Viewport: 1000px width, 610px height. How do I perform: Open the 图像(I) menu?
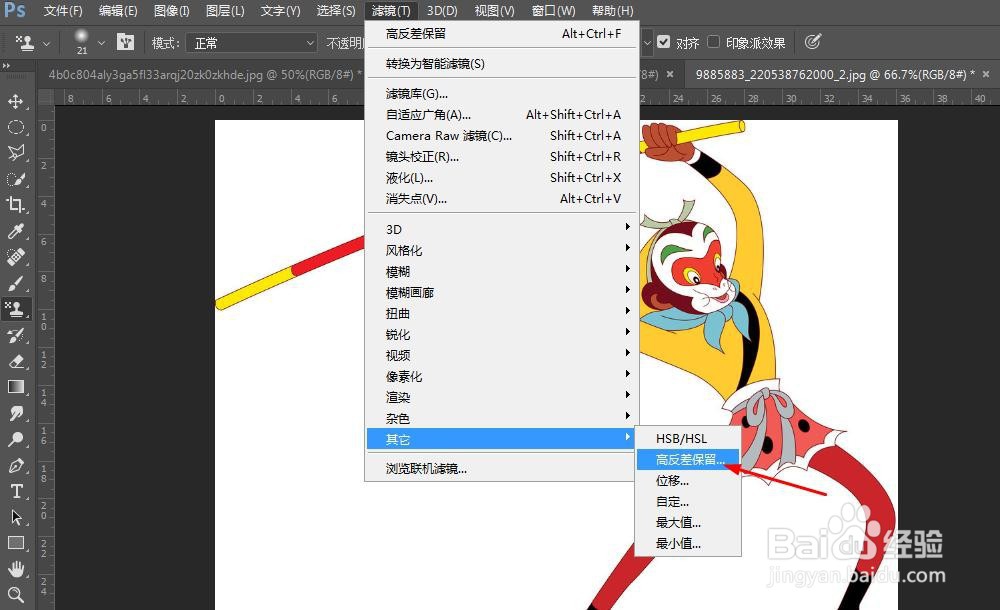coord(172,11)
